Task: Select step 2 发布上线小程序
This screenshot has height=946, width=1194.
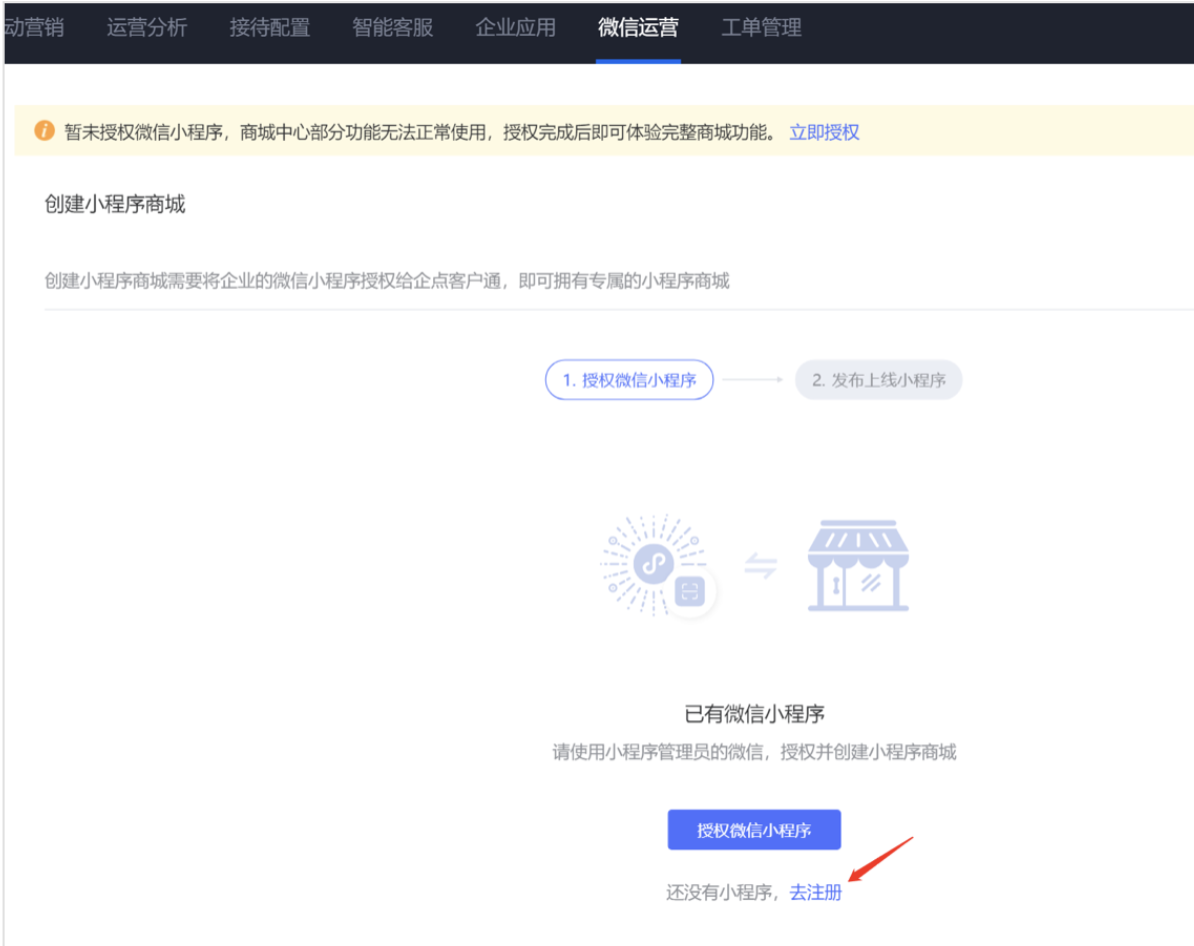Action: (878, 379)
